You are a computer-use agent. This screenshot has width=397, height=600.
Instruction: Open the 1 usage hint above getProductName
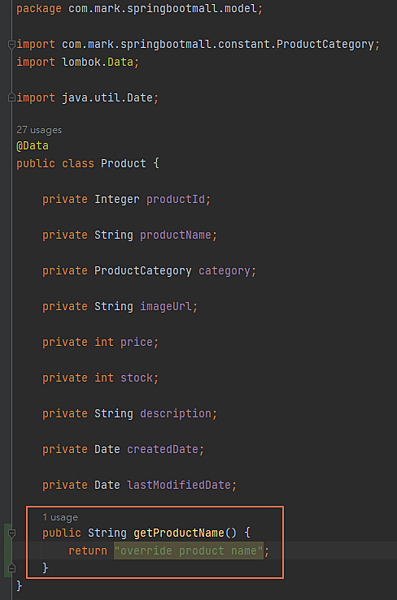[x=60, y=517]
